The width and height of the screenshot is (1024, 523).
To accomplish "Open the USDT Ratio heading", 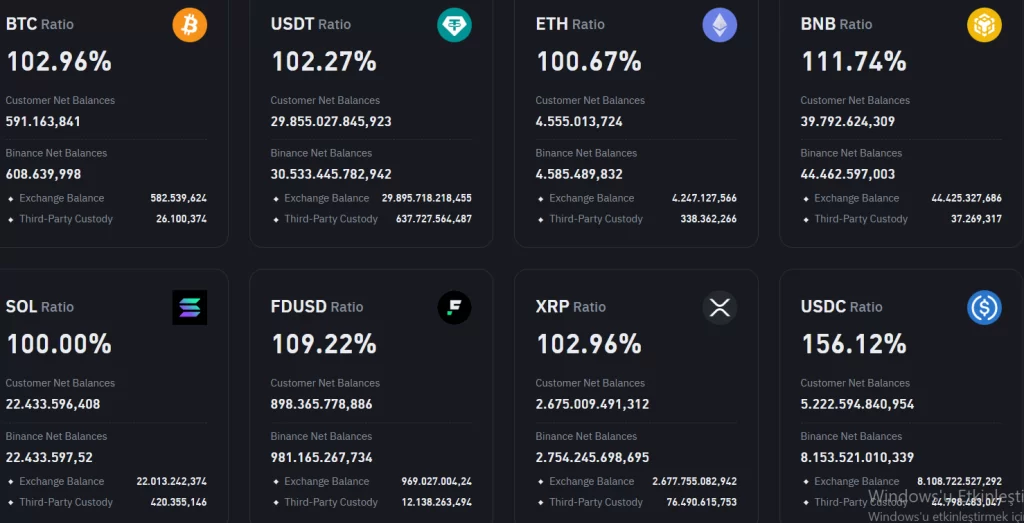I will pyautogui.click(x=311, y=24).
